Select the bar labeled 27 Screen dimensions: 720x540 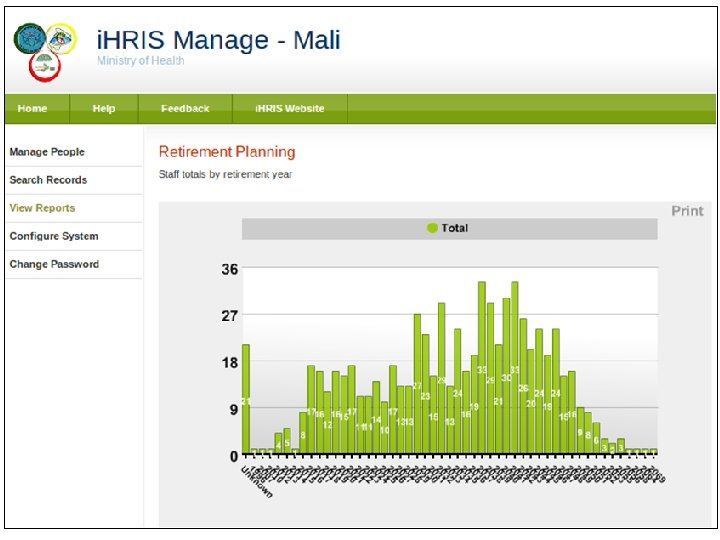[x=417, y=384]
